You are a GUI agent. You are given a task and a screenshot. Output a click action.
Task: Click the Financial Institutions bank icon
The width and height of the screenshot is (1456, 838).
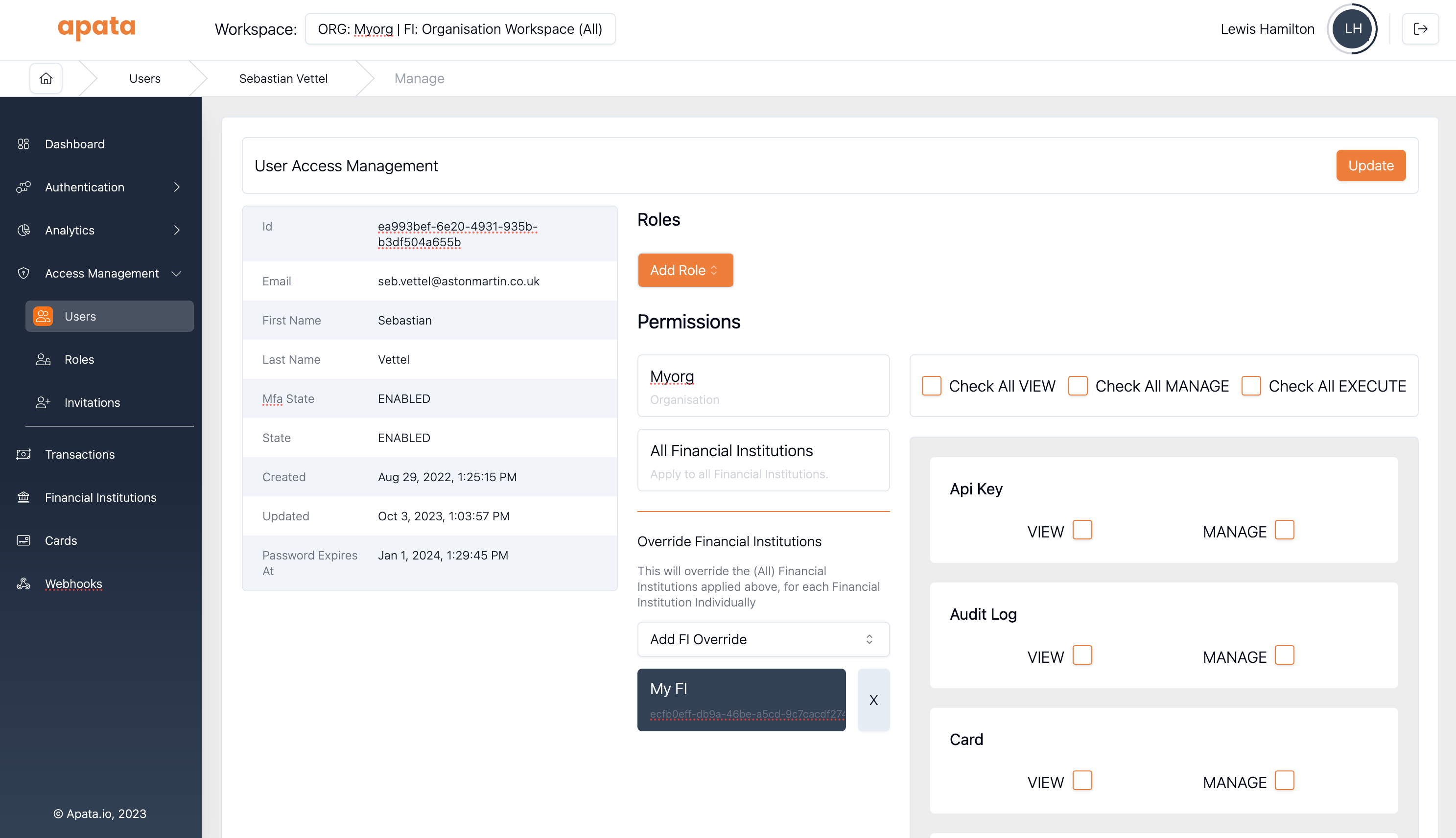[23, 497]
